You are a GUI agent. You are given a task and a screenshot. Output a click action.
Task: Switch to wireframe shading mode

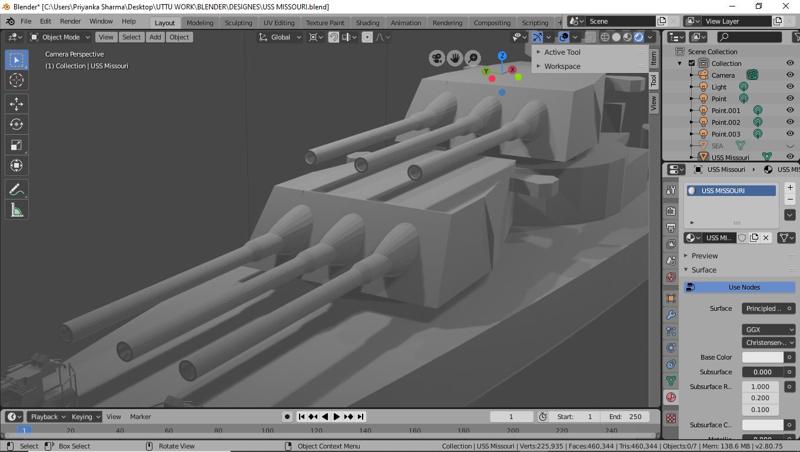pyautogui.click(x=605, y=37)
